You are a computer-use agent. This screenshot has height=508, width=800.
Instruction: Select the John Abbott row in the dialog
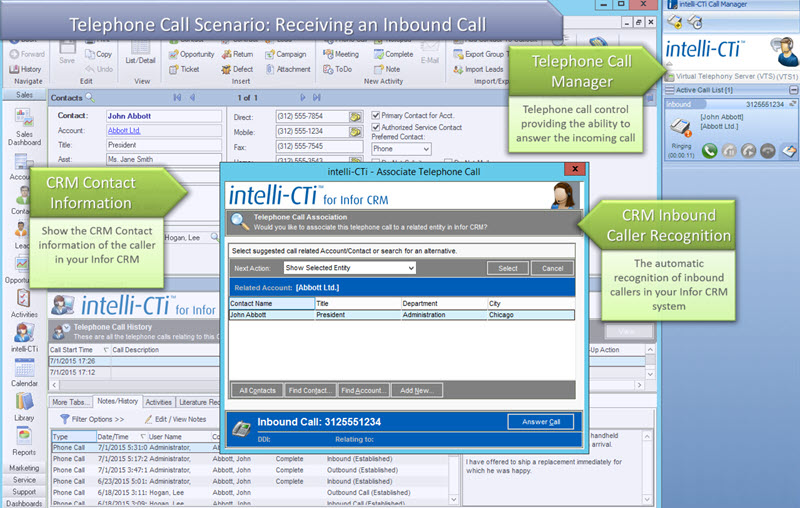[402, 315]
